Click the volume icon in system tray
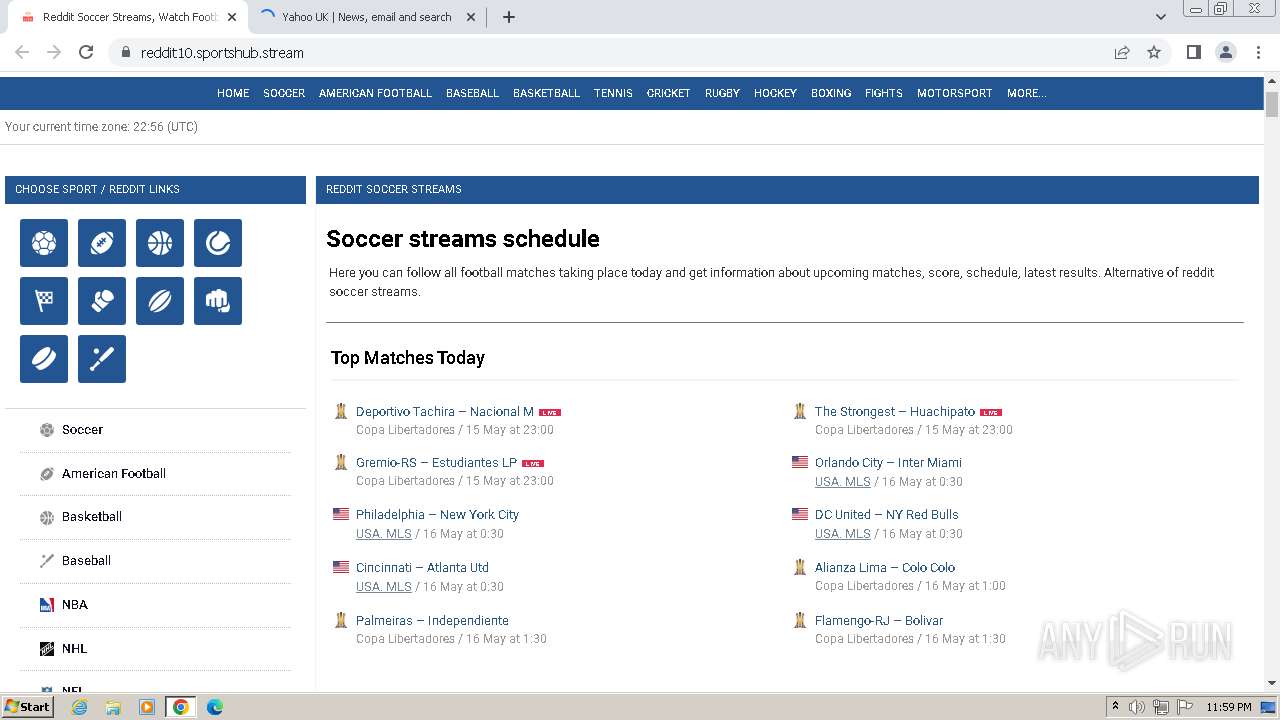 click(x=1137, y=707)
